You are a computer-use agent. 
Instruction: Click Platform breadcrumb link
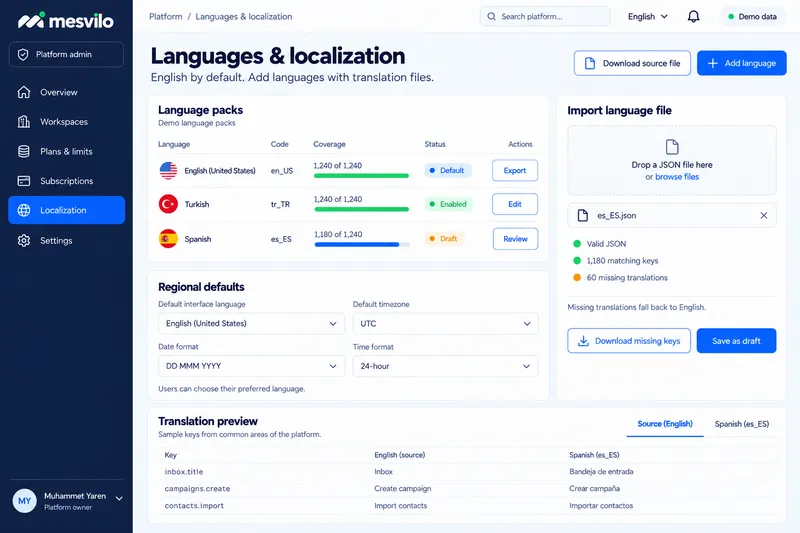point(165,16)
